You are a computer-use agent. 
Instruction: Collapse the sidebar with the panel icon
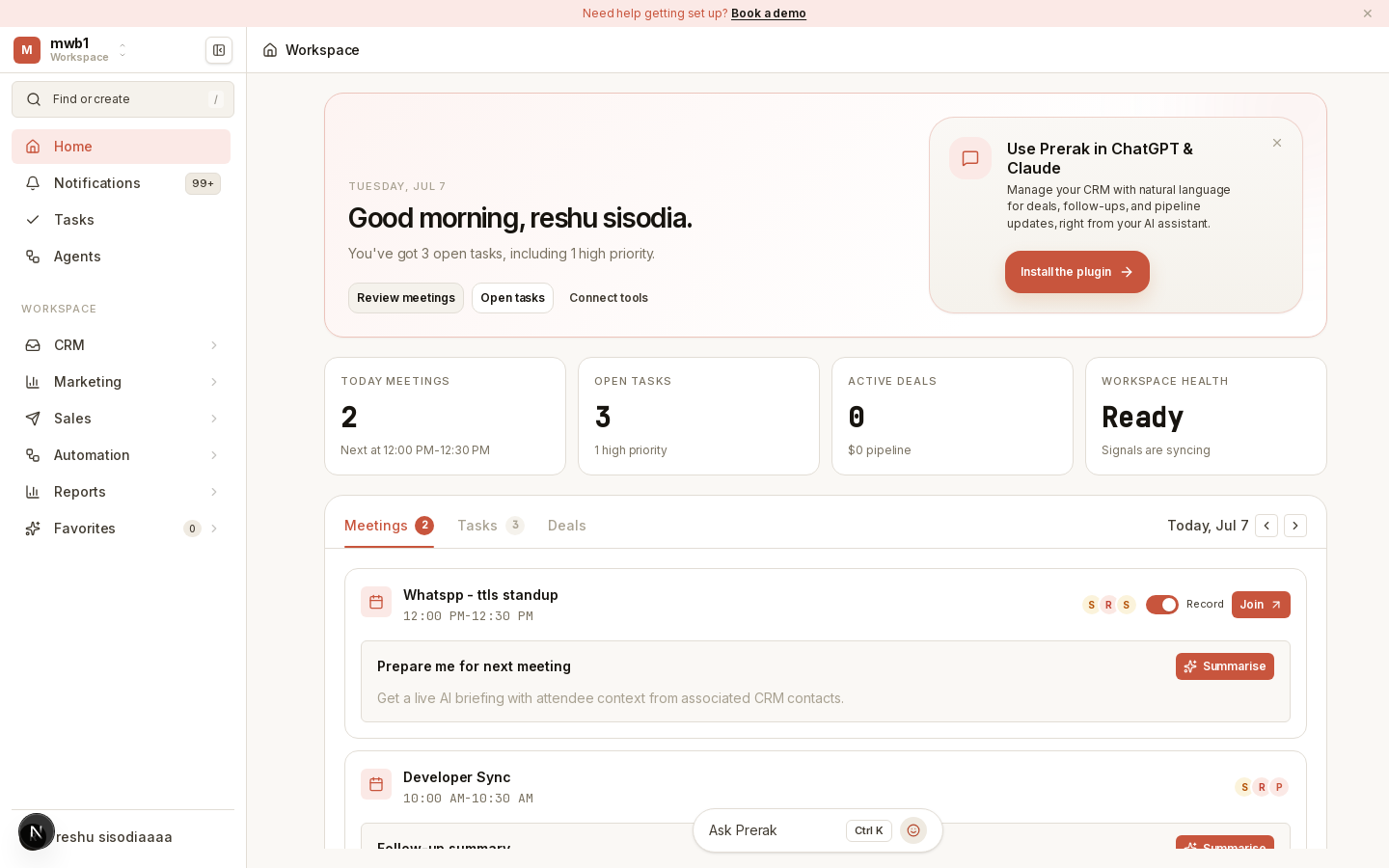(x=219, y=50)
